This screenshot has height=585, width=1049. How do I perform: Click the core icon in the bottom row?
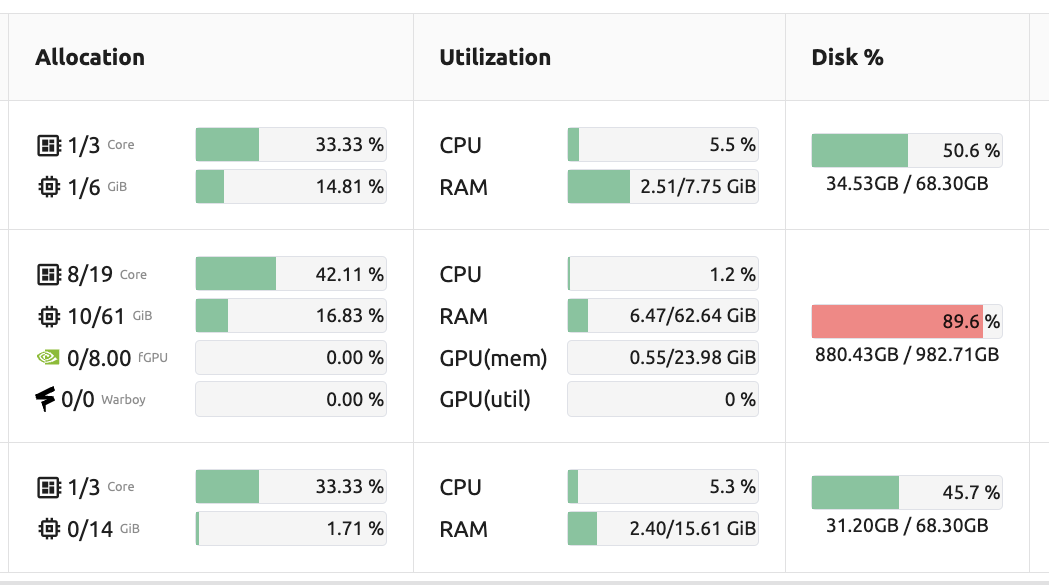point(48,488)
